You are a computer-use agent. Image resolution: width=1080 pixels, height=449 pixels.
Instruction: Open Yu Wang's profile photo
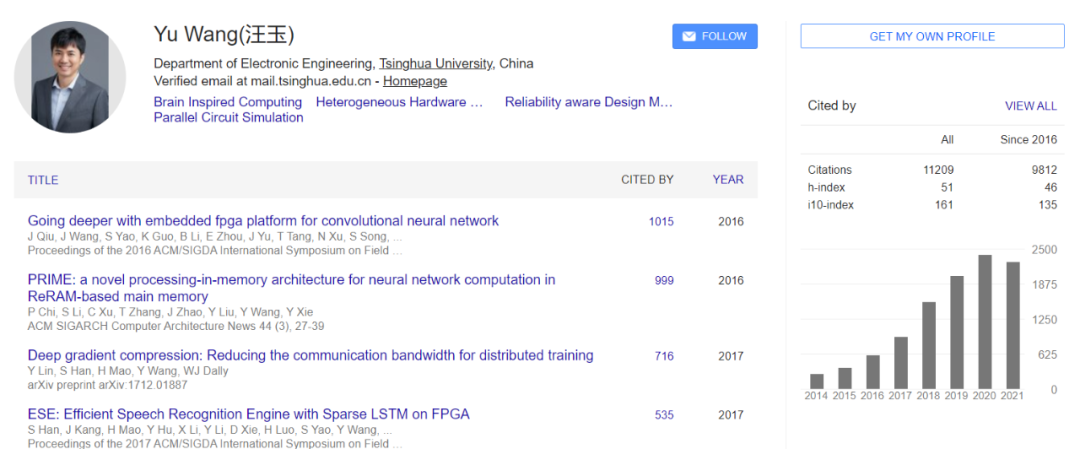[70, 76]
